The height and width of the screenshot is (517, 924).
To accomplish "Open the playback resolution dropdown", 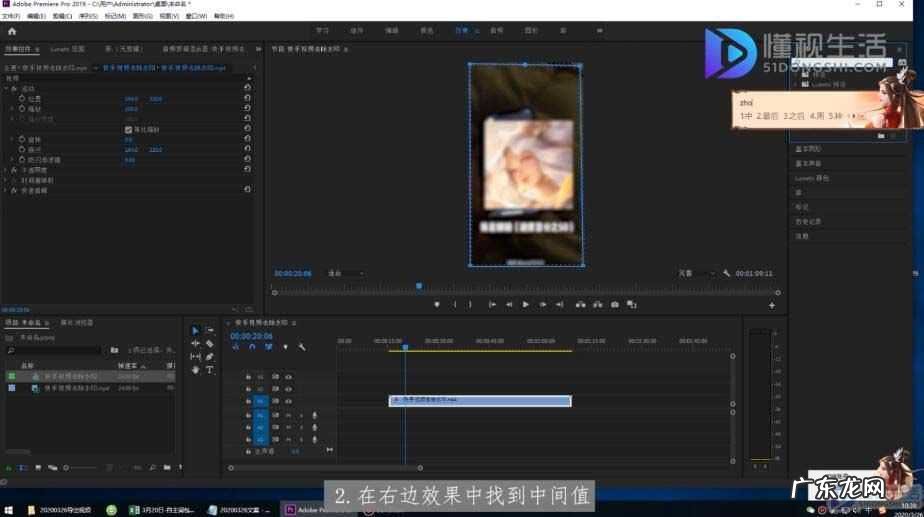I will pos(692,273).
